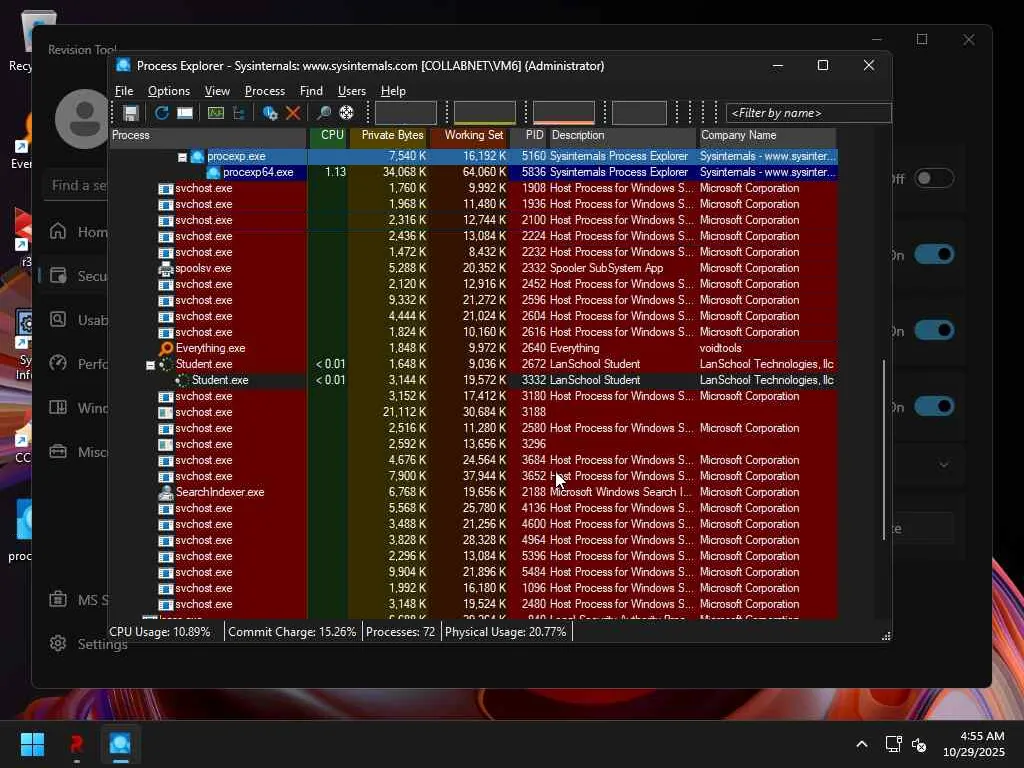
Task: Show hidden icons tray chevron
Action: point(862,744)
